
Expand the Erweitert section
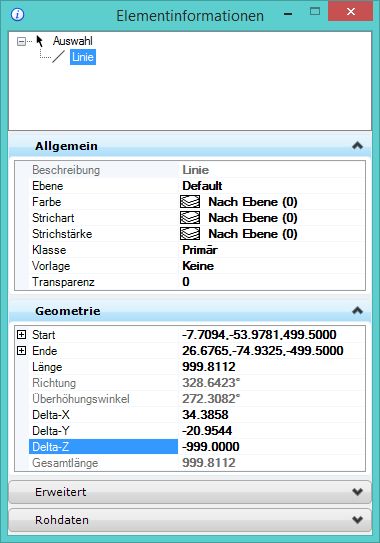pos(357,492)
